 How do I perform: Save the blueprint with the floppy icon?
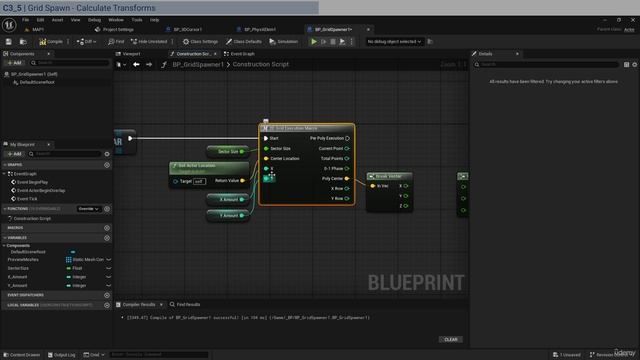(9, 42)
